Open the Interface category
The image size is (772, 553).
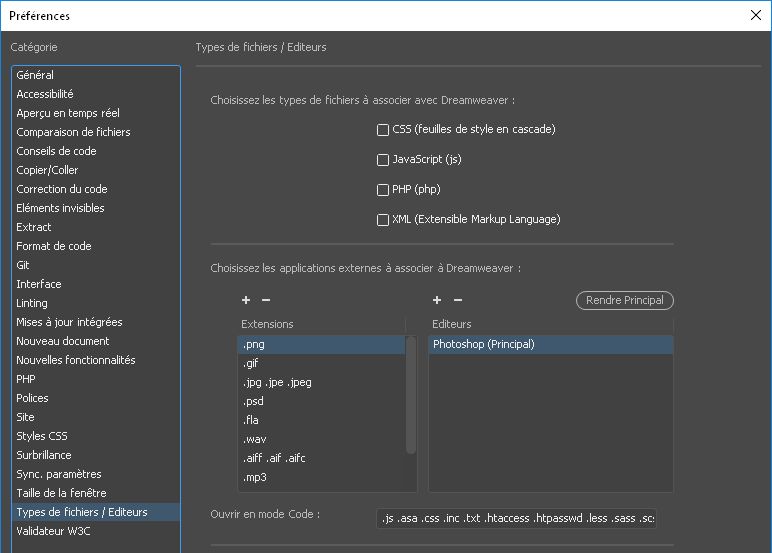coord(96,284)
